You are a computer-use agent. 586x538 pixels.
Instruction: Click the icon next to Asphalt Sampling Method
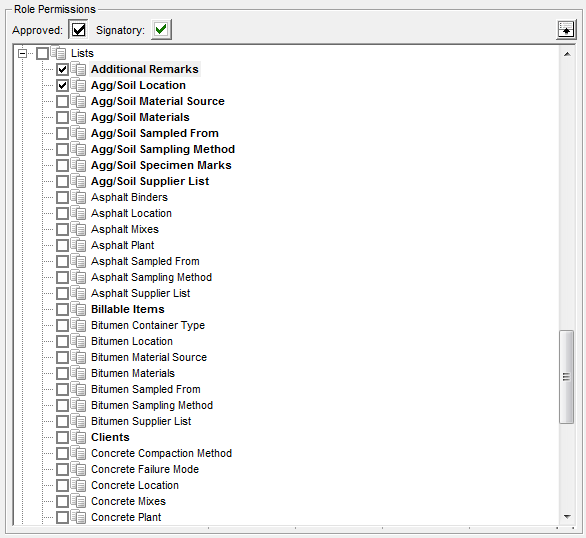pyautogui.click(x=78, y=277)
